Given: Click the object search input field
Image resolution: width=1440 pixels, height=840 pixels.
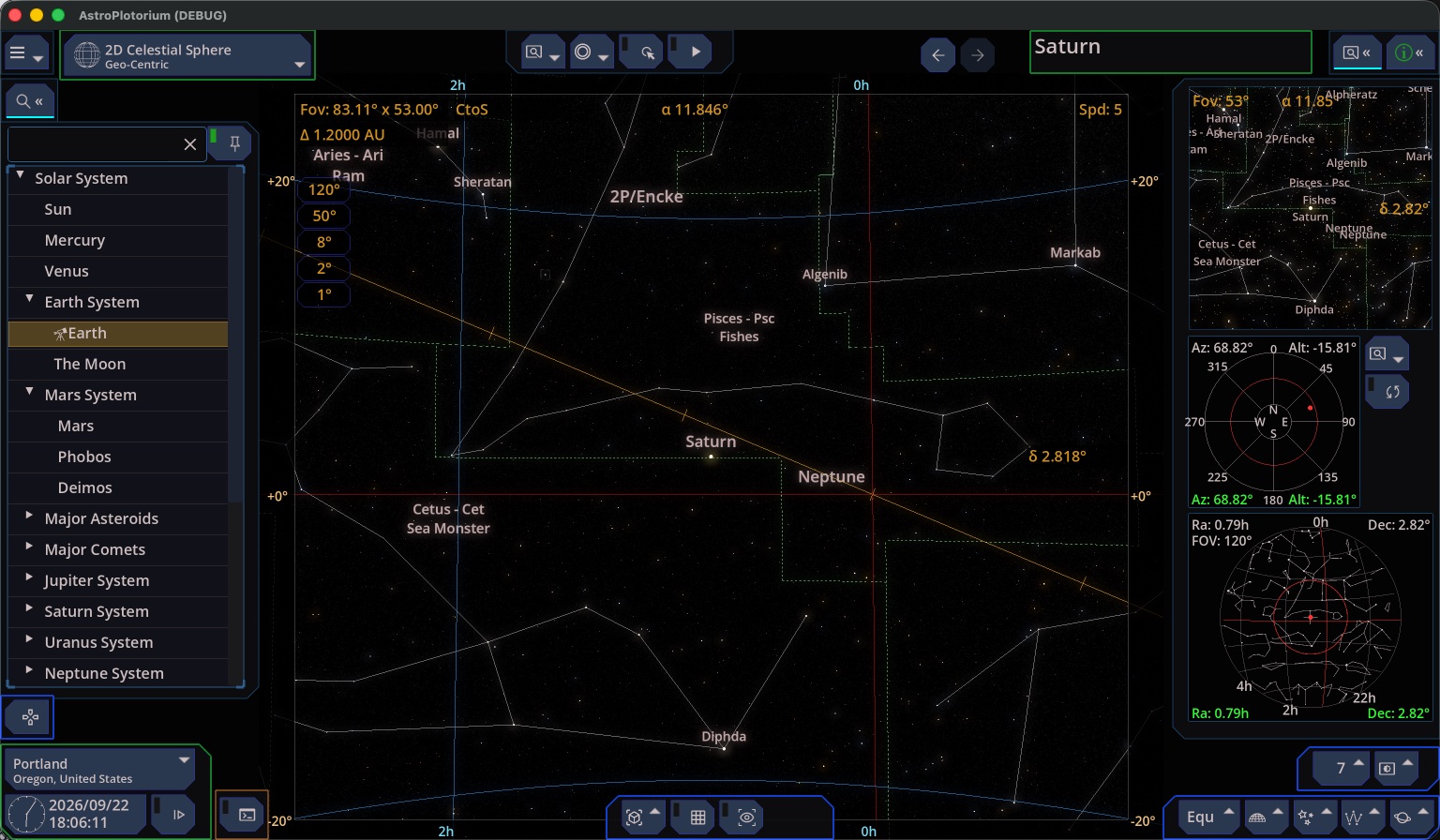Looking at the screenshot, I should 94,143.
